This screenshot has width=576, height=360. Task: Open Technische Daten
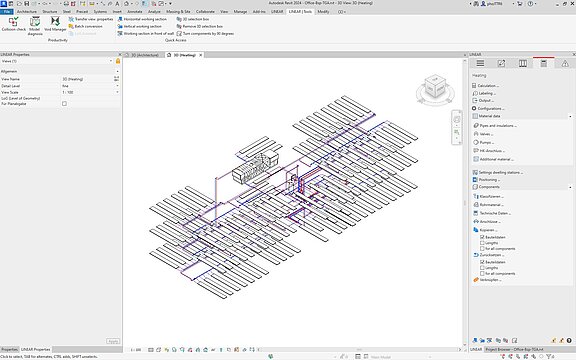click(x=492, y=213)
